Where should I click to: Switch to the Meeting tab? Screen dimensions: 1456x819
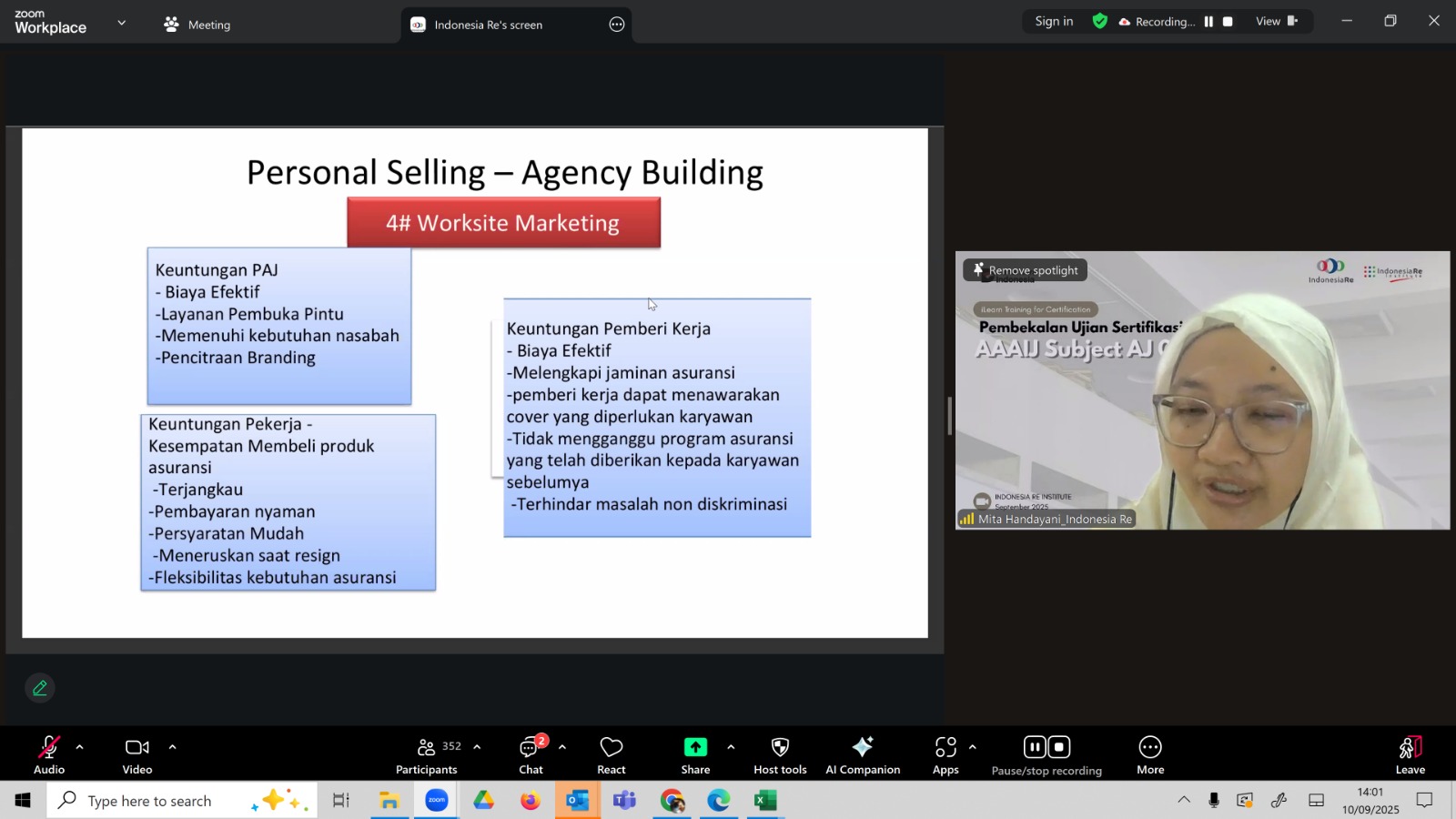(x=197, y=25)
